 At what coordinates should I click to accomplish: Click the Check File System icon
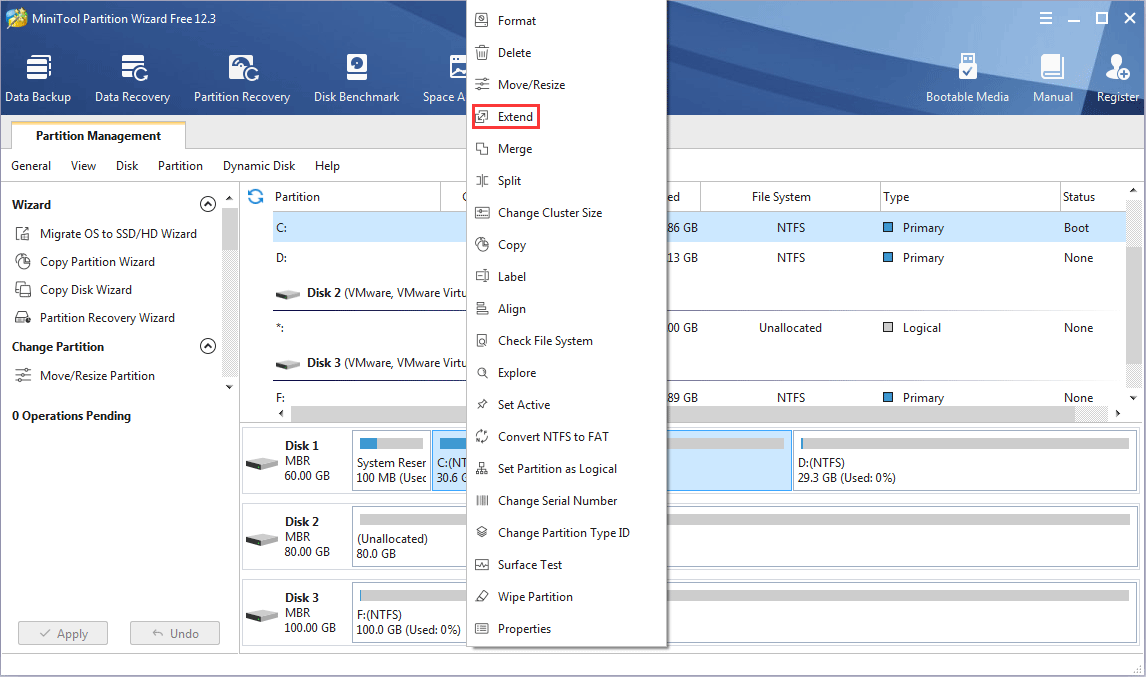(482, 341)
